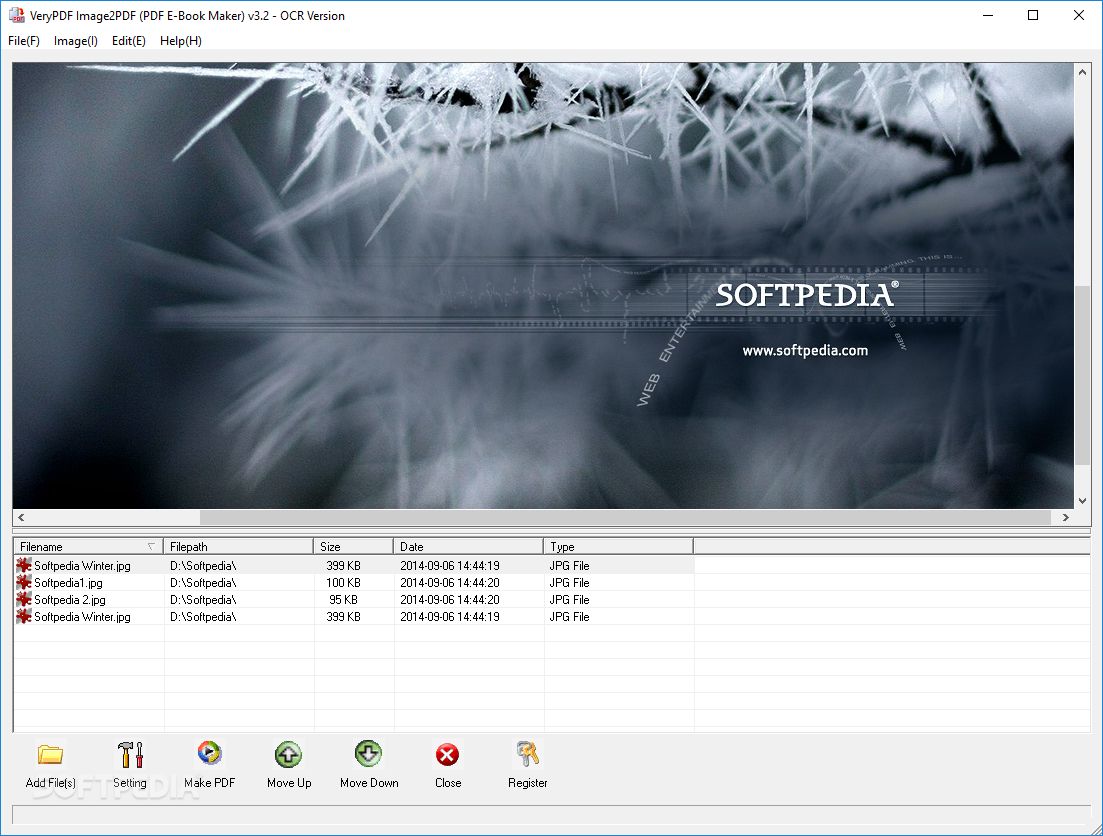Maximize the VeryPDF window

point(1033,15)
